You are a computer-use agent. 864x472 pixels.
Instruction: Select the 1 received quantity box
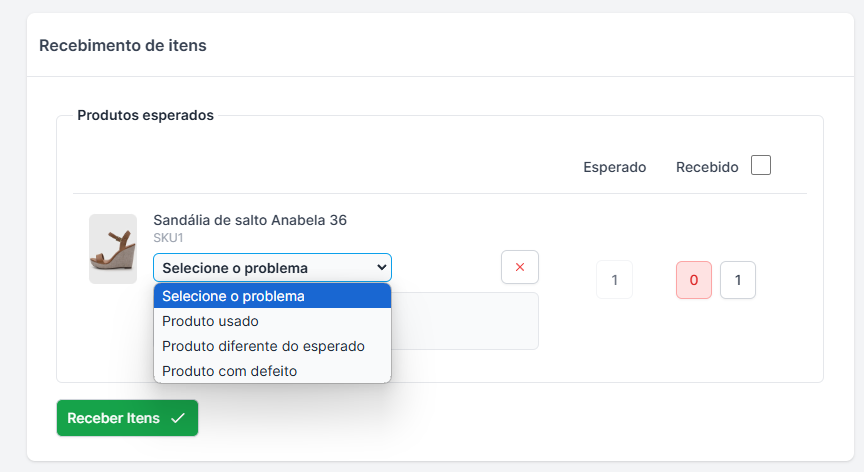click(x=738, y=280)
